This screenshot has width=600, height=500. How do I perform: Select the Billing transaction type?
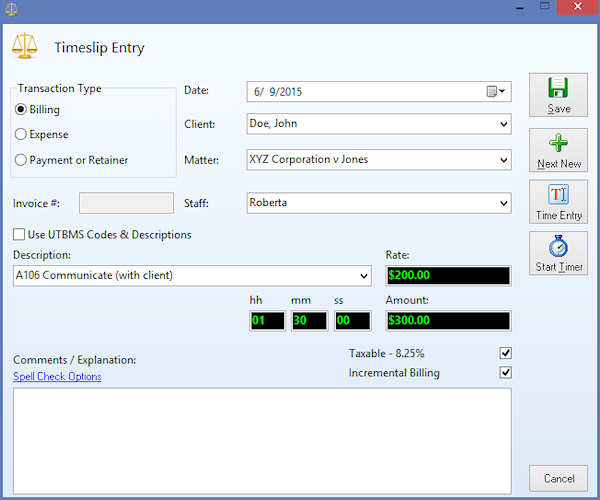(21, 109)
